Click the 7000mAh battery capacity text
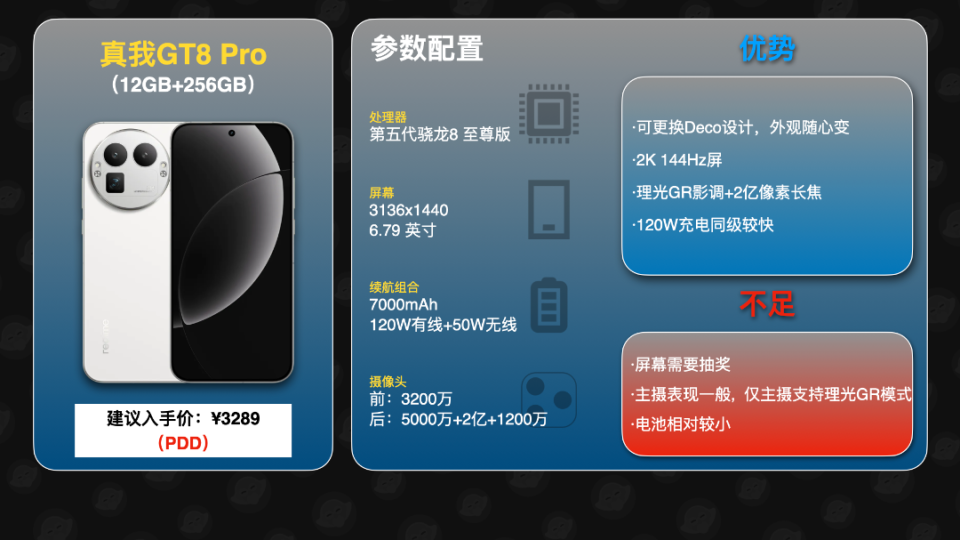Screen dimensions: 960x540 403,304
